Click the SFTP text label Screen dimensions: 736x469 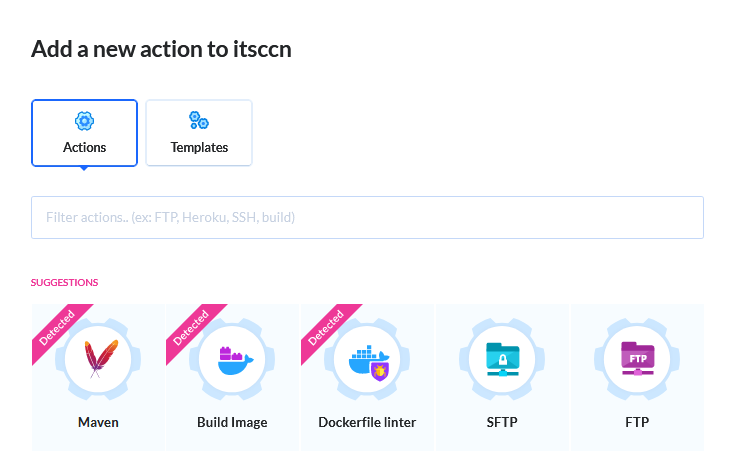[502, 422]
